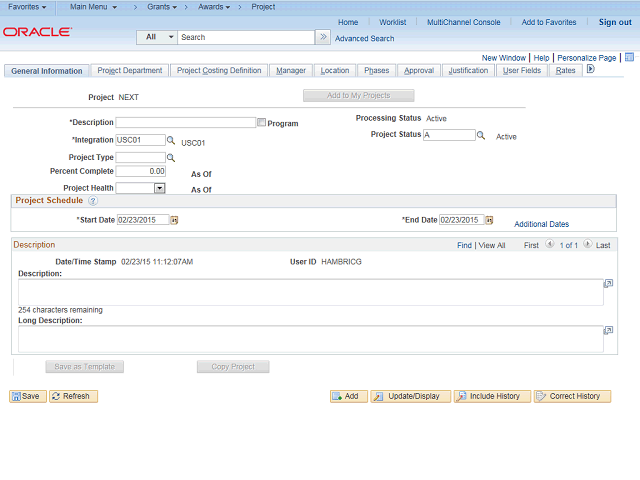Switch to the Phases tab

[x=377, y=71]
